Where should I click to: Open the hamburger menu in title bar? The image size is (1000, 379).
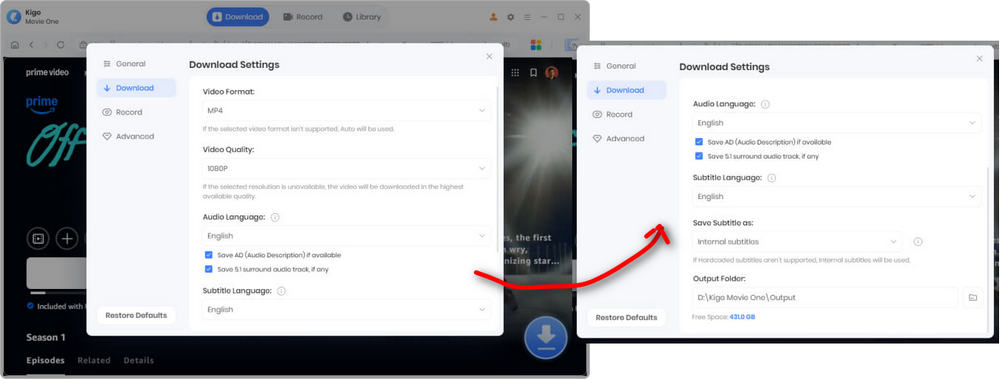tap(527, 17)
